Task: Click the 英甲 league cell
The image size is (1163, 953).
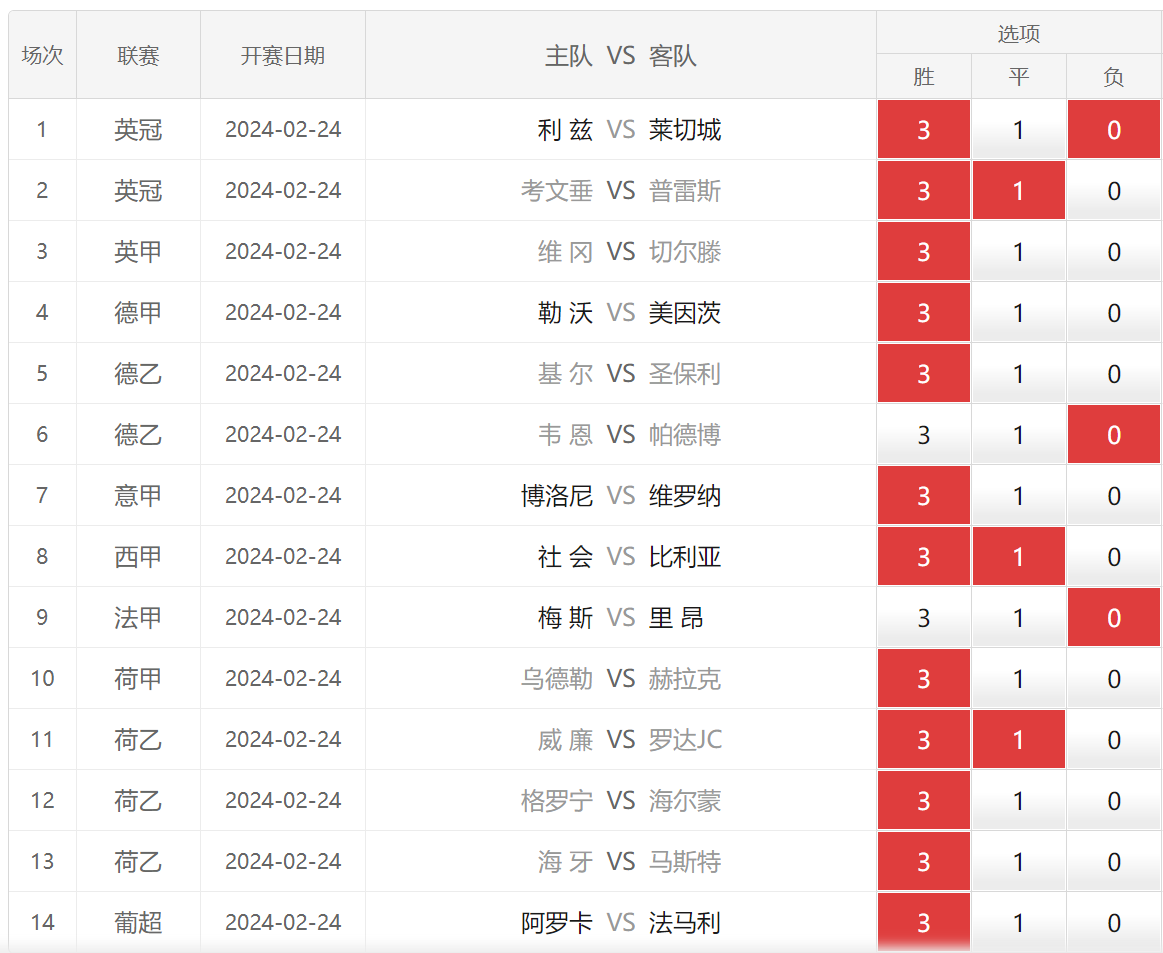Action: tap(138, 251)
